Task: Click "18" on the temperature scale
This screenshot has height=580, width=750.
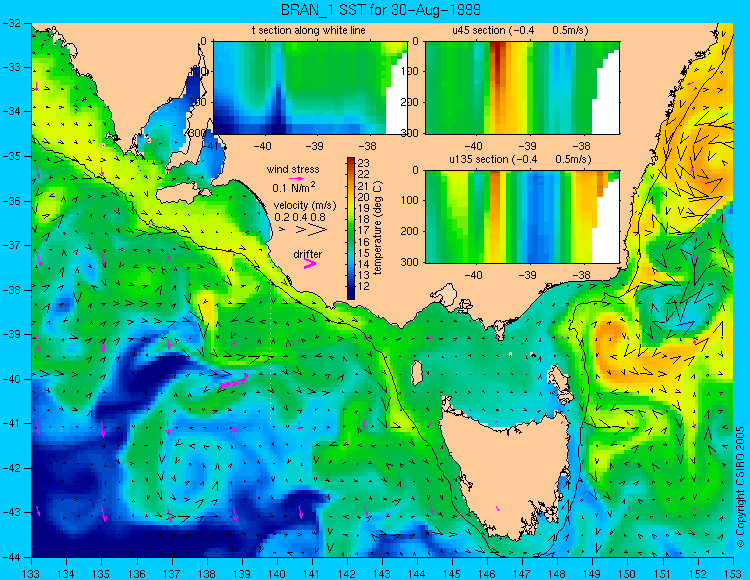Action: 363,219
